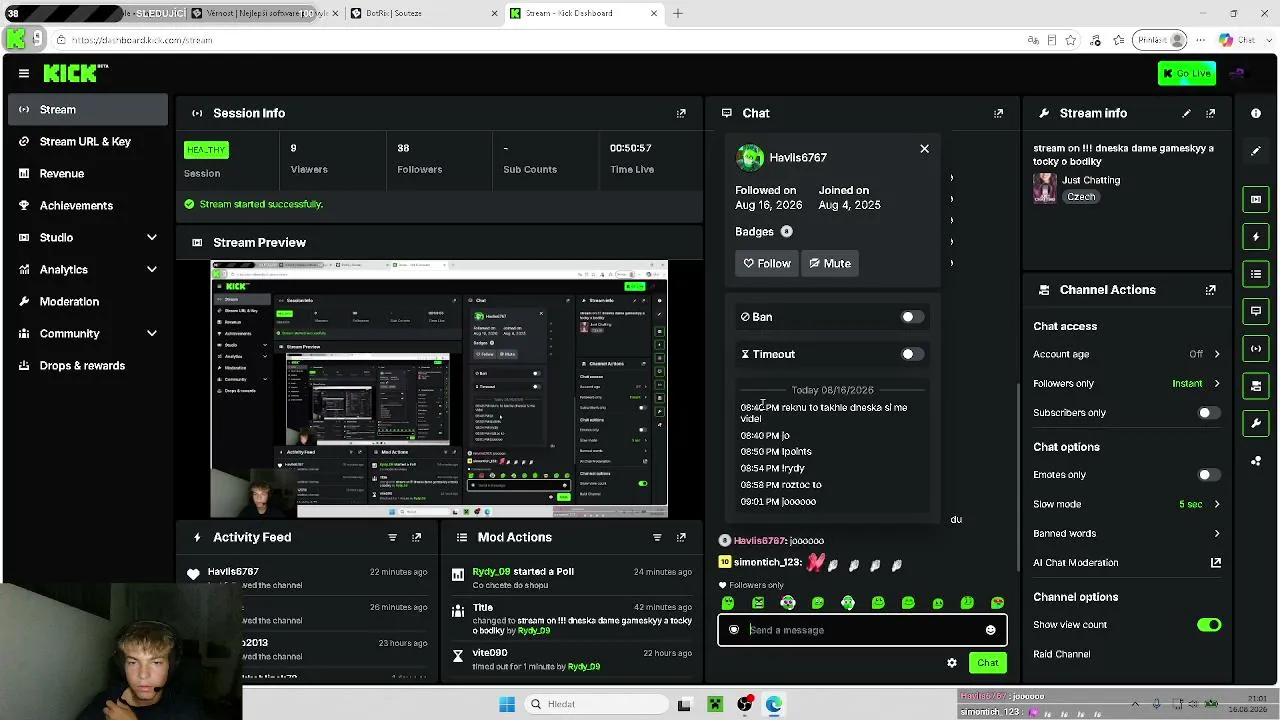
Task: Pop out the Channel Actions panel
Action: coord(1211,290)
